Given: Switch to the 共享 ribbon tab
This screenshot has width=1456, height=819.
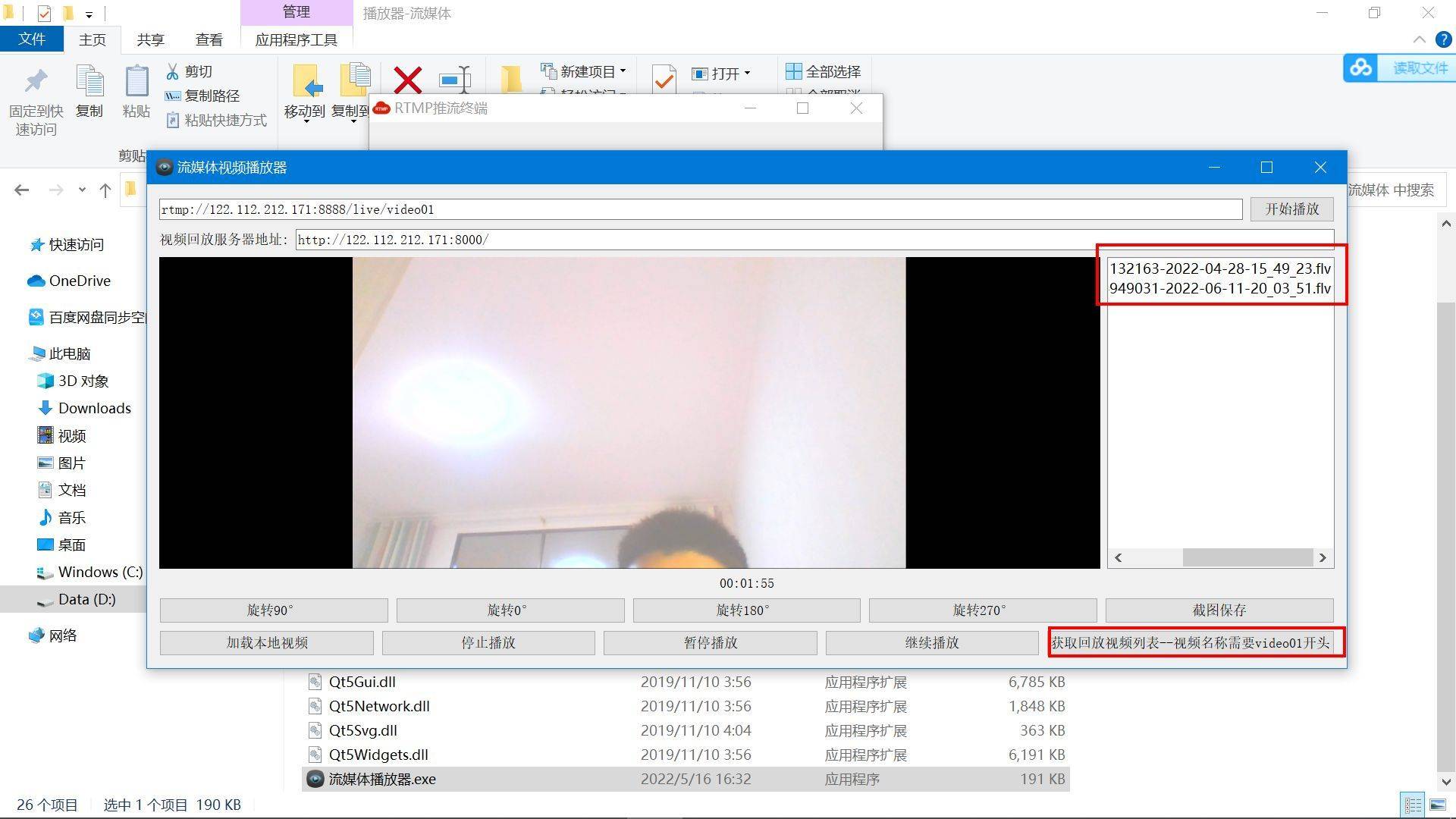Looking at the screenshot, I should [150, 39].
